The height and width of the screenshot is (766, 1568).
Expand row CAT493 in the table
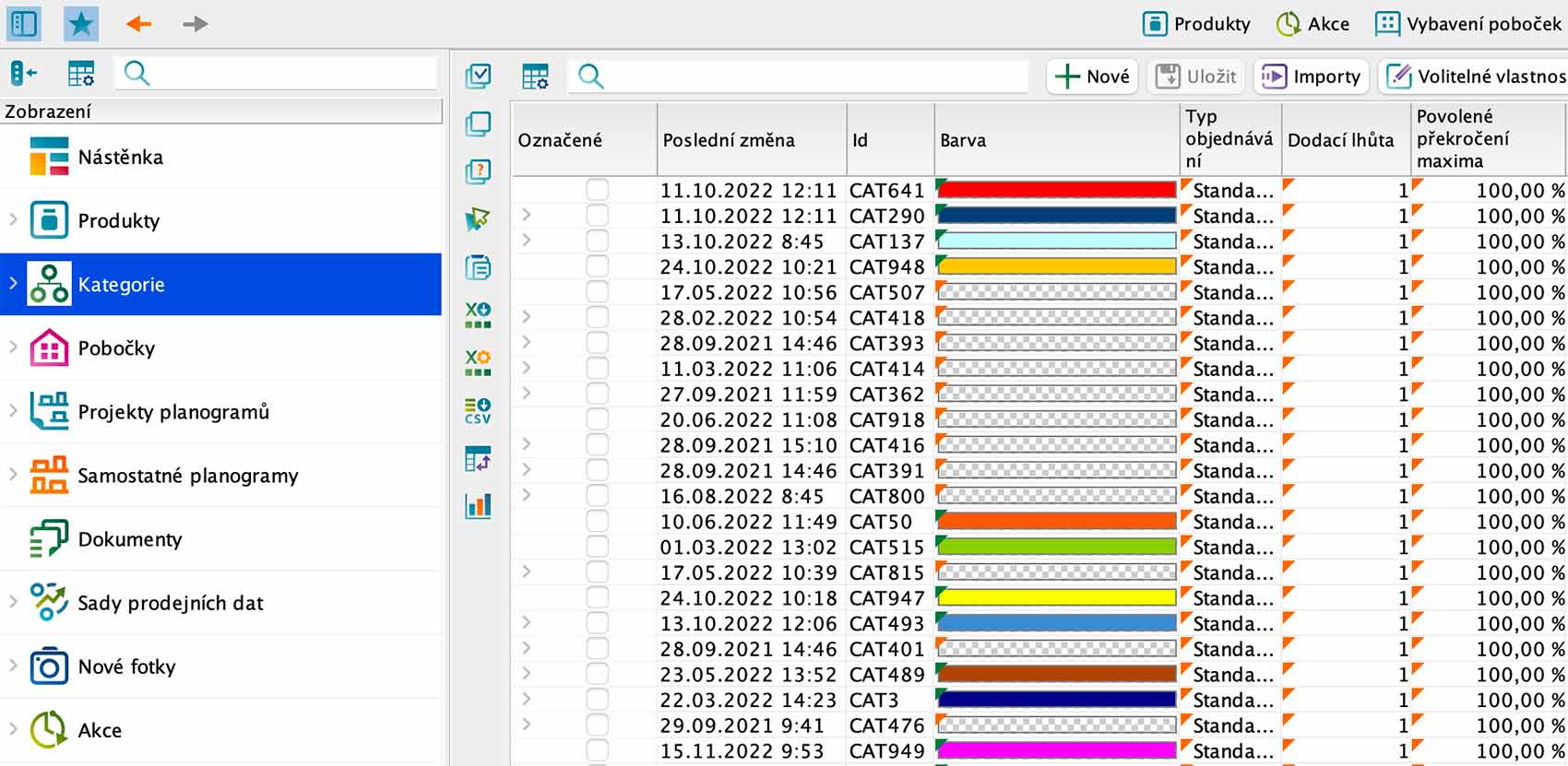[x=526, y=622]
